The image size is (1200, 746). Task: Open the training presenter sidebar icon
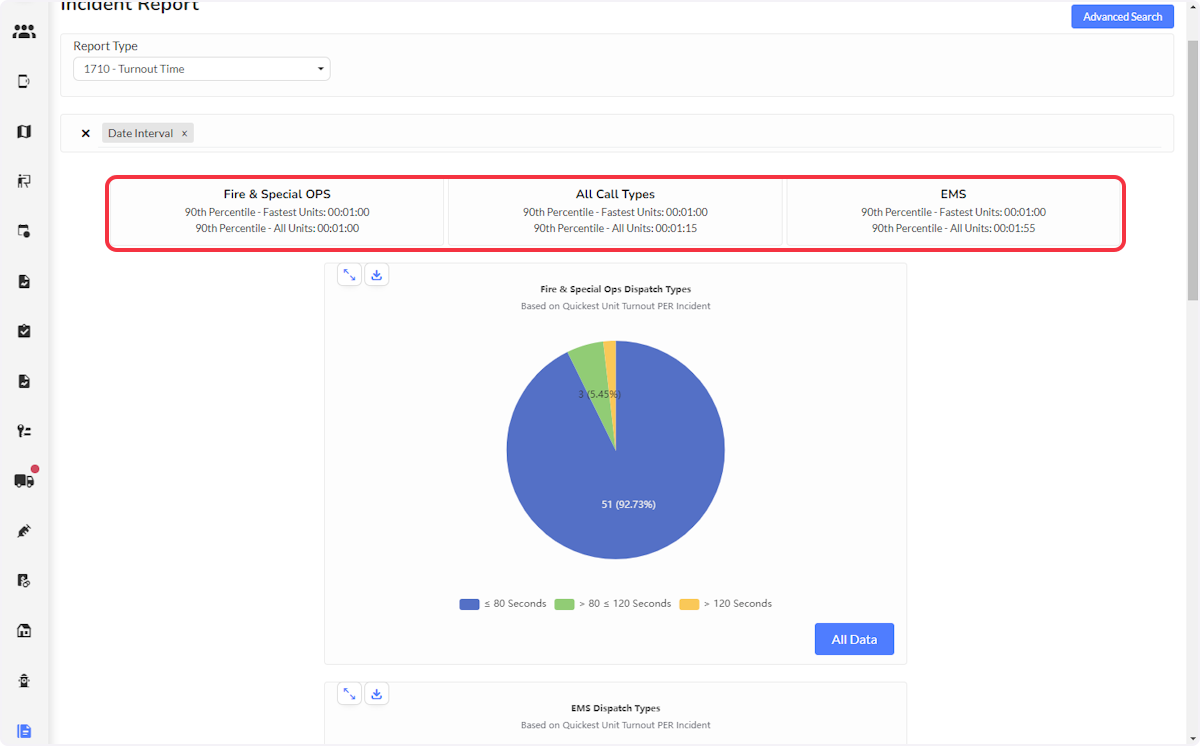(24, 181)
